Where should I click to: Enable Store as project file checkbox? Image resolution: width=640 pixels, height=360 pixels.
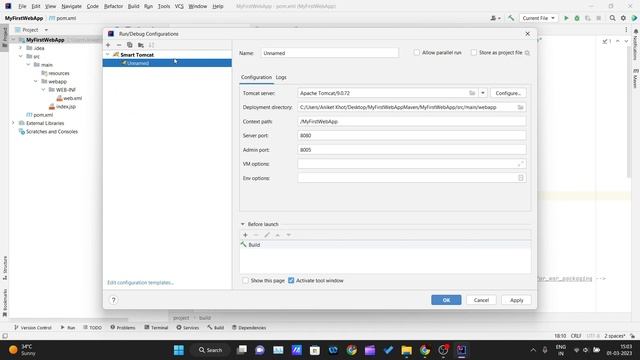473,53
